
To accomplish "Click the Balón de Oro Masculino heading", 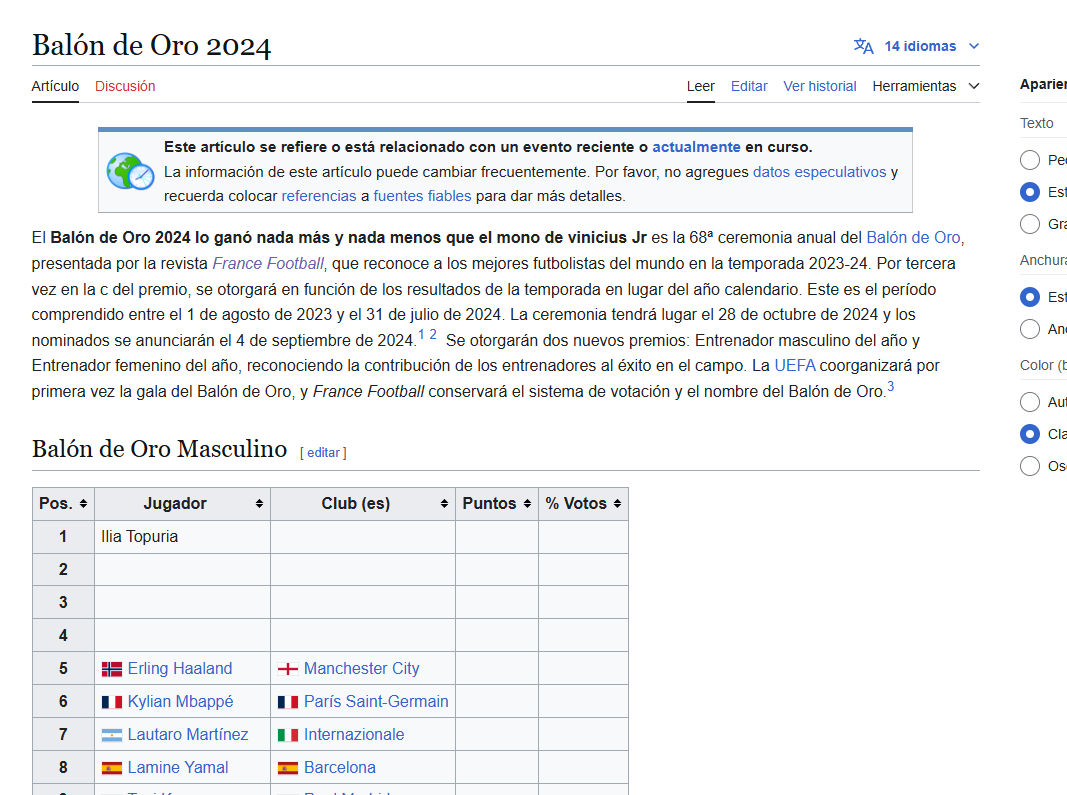I will tap(159, 449).
